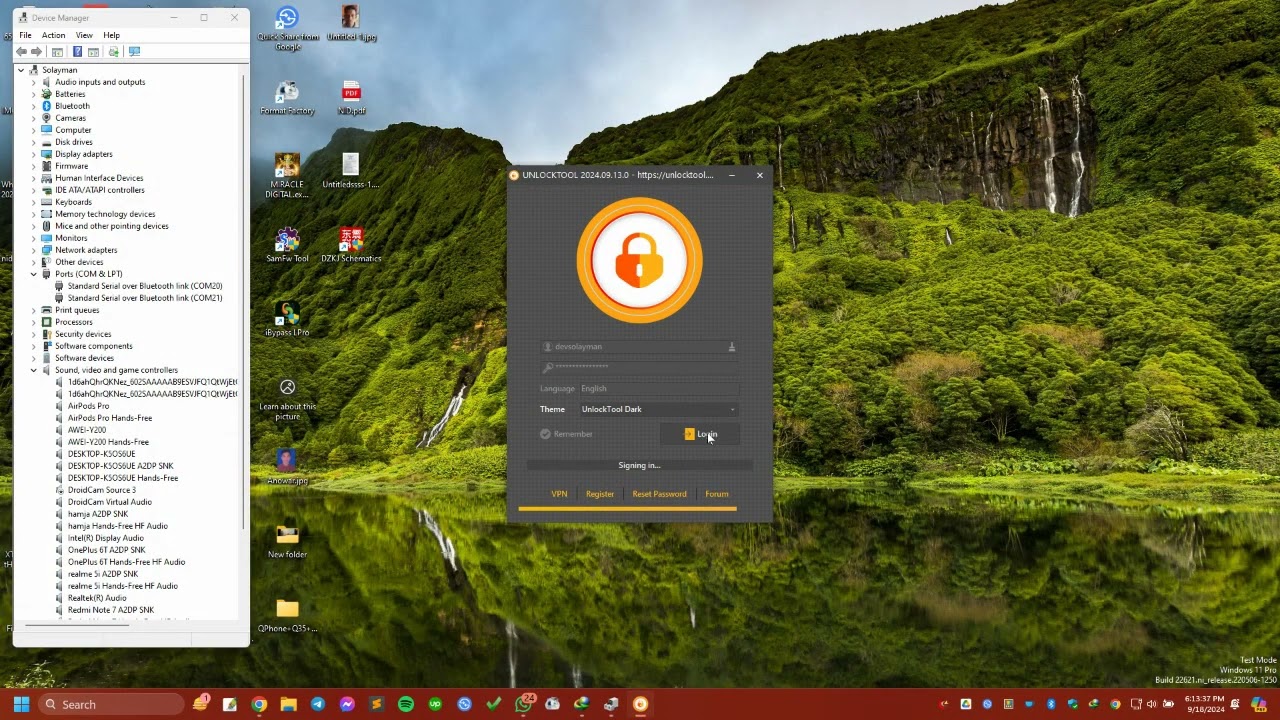Select the DZKJ Schematics desktop icon
The image size is (1280, 720).
[351, 245]
